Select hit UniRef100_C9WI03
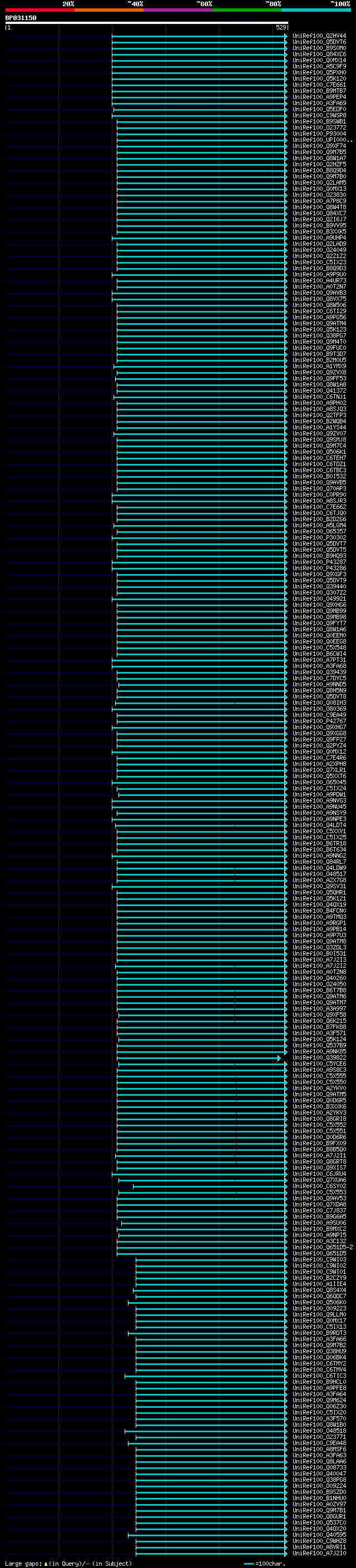Image resolution: width=356 pixels, height=1568 pixels. coord(319,1259)
